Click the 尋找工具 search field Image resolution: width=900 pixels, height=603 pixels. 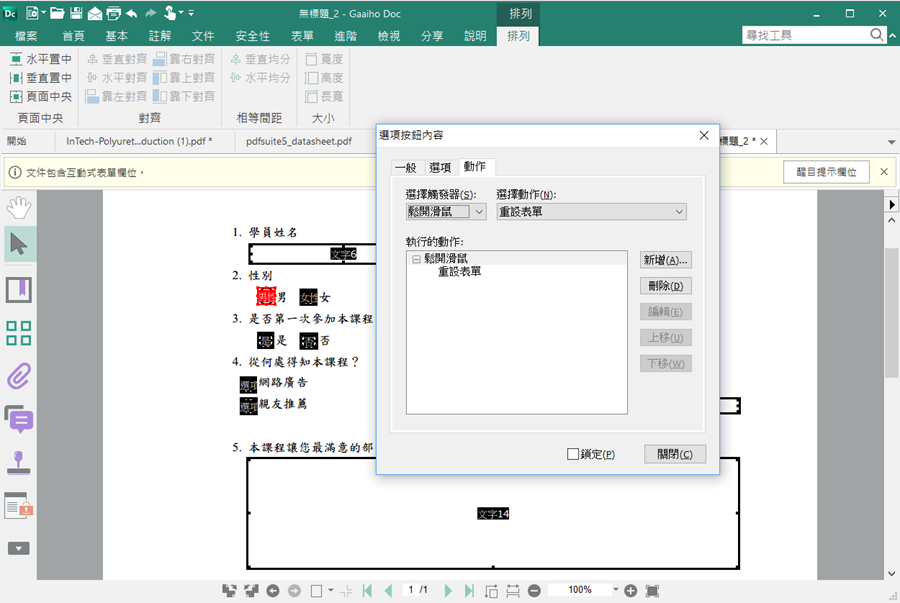point(805,35)
